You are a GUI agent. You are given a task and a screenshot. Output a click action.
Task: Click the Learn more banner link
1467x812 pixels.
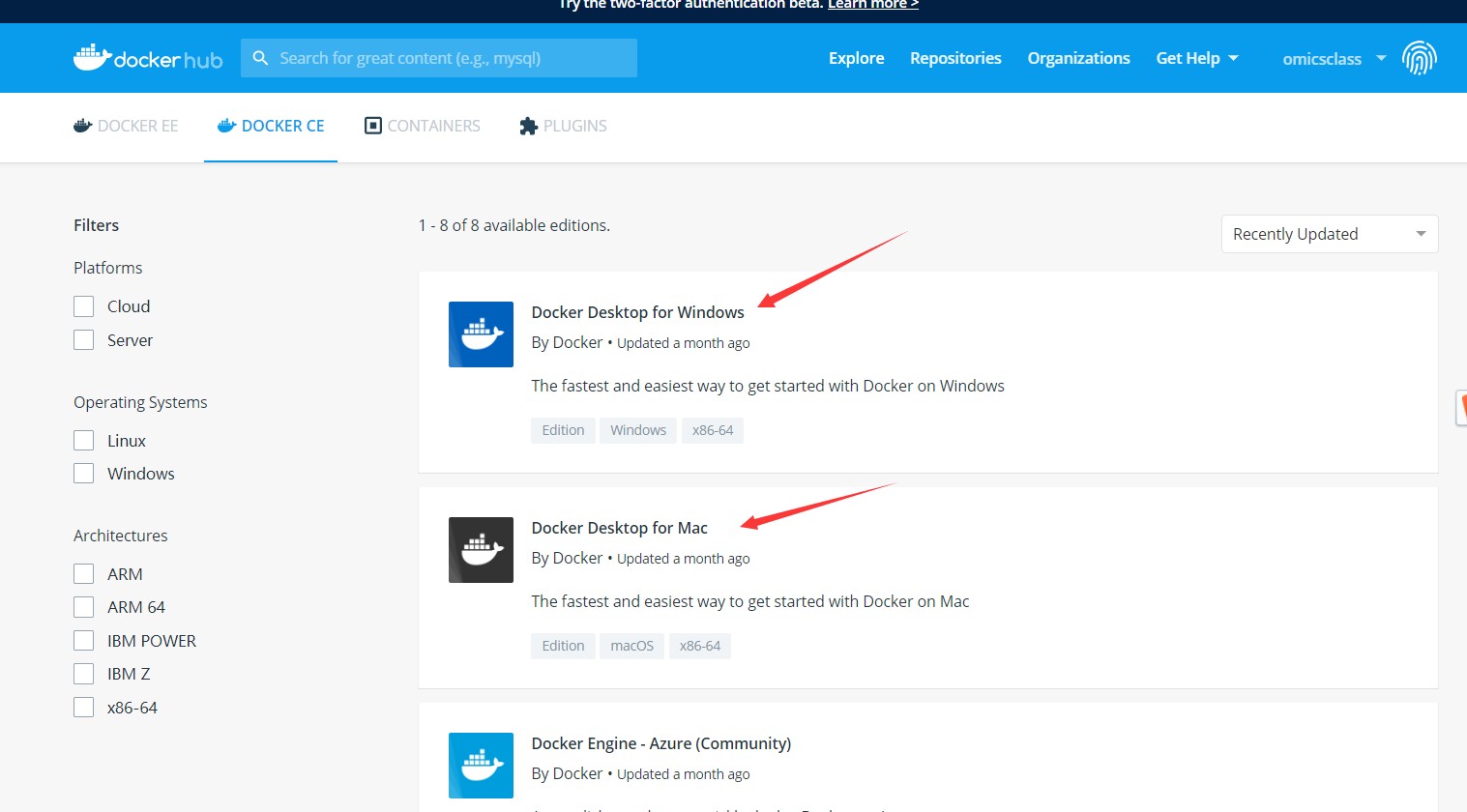tap(873, 5)
